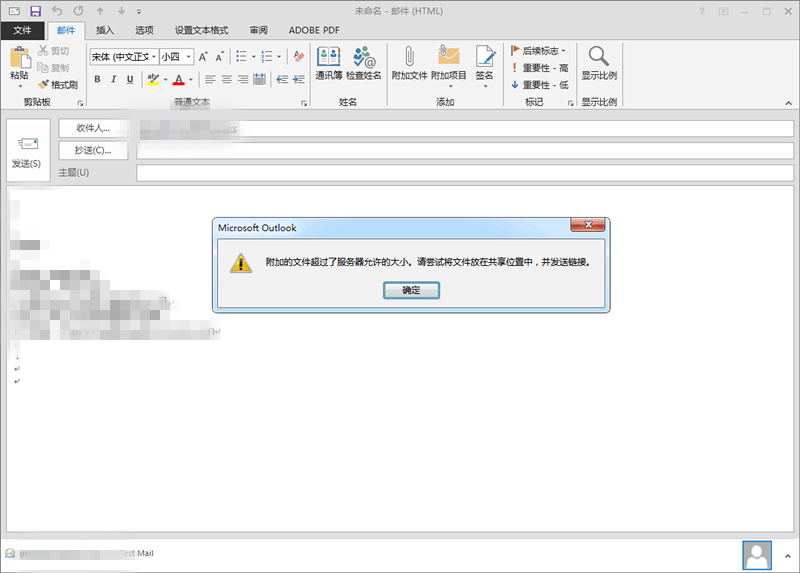The image size is (800, 573).
Task: Undo last action in title bar
Action: point(57,11)
